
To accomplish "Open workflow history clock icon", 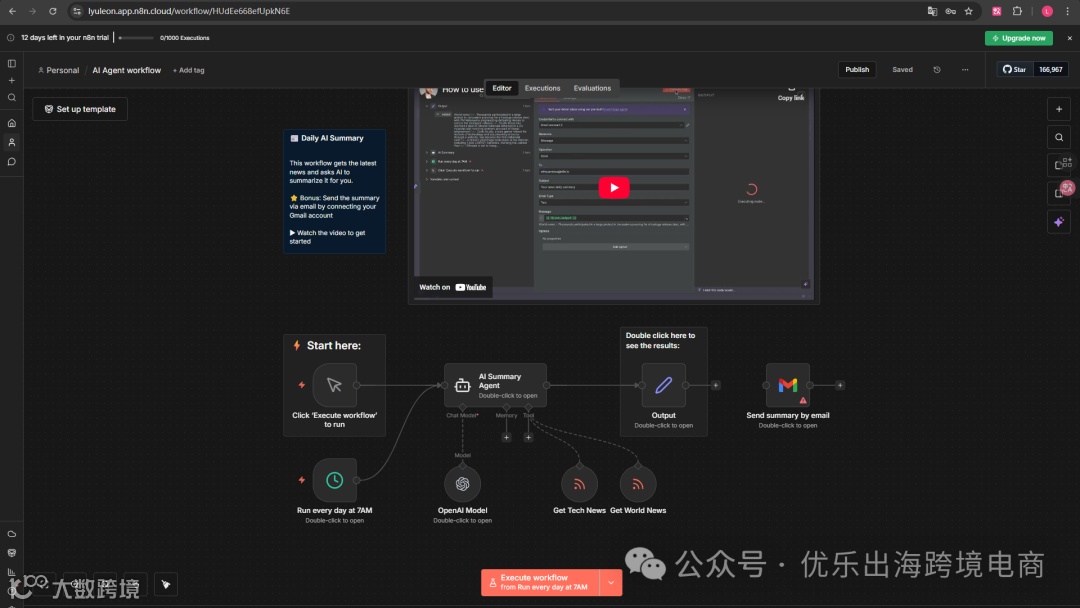I will 937,70.
